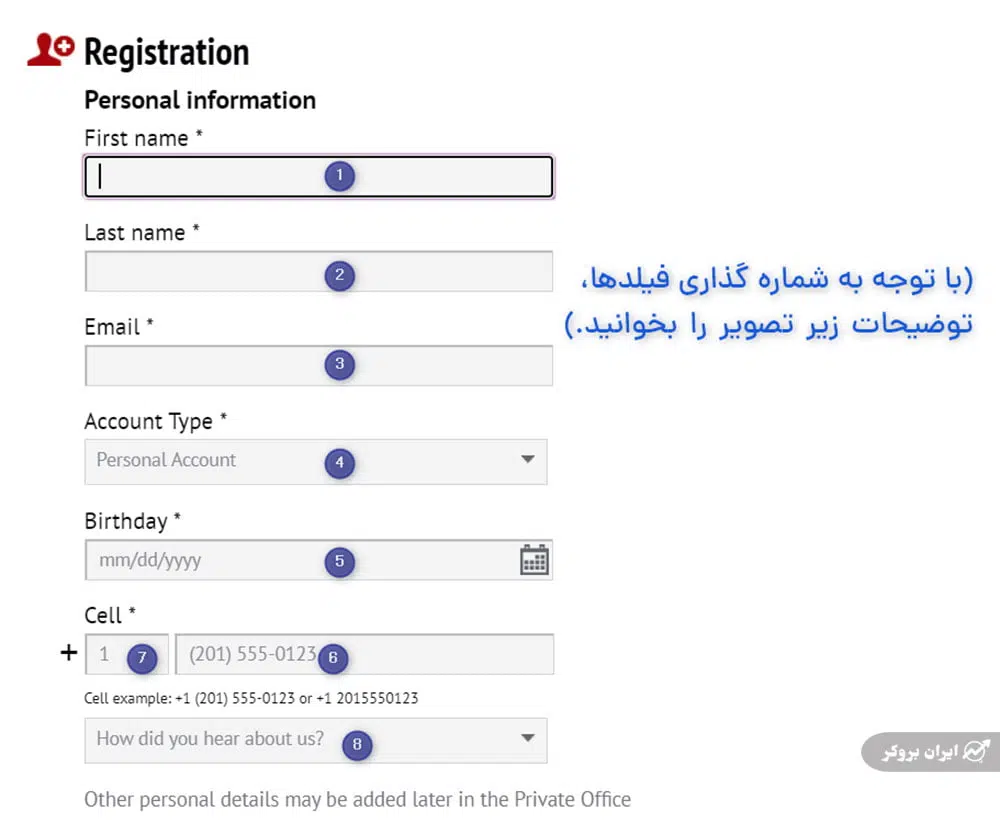Image resolution: width=1000 pixels, height=823 pixels.
Task: Click the Cell country code field
Action: click(108, 655)
